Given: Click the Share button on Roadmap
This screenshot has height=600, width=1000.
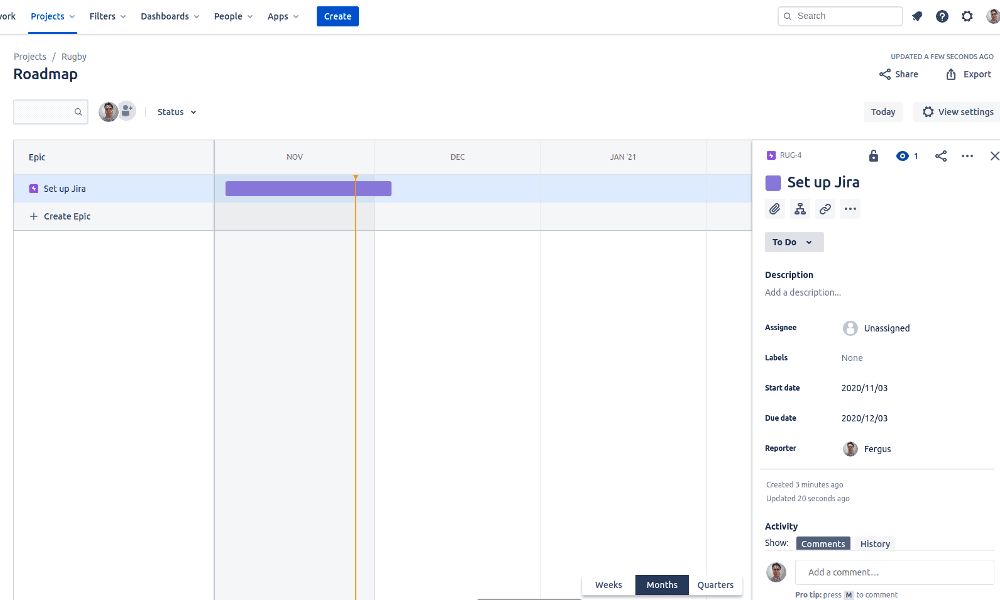Looking at the screenshot, I should pos(899,75).
